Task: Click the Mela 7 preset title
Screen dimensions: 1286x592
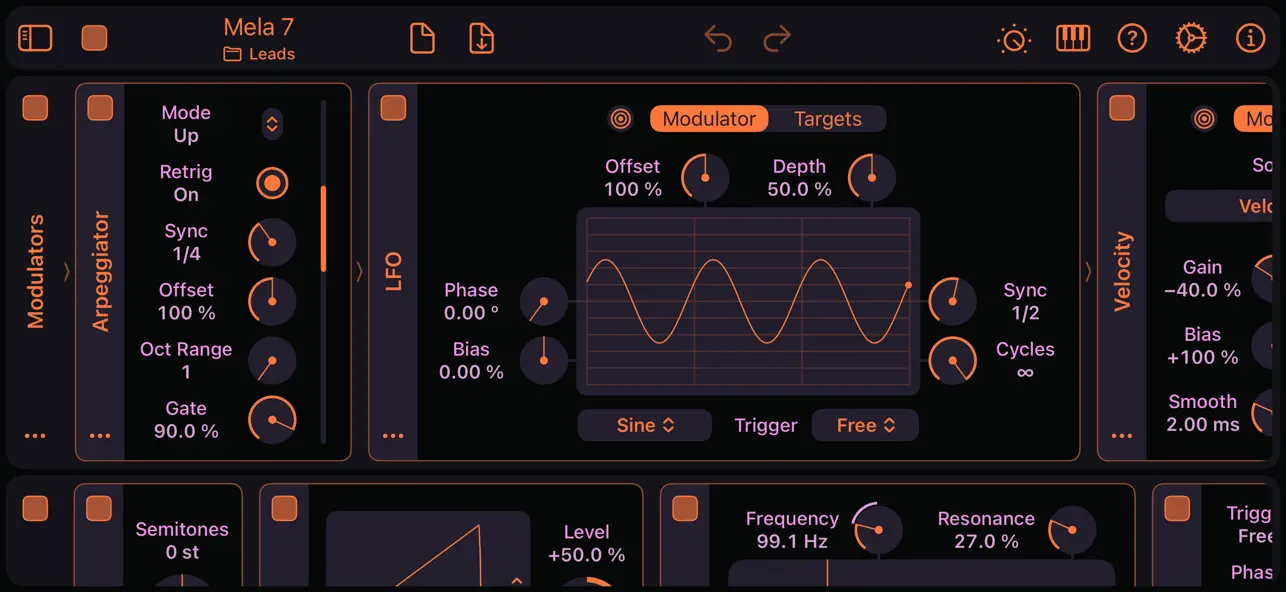Action: click(259, 27)
